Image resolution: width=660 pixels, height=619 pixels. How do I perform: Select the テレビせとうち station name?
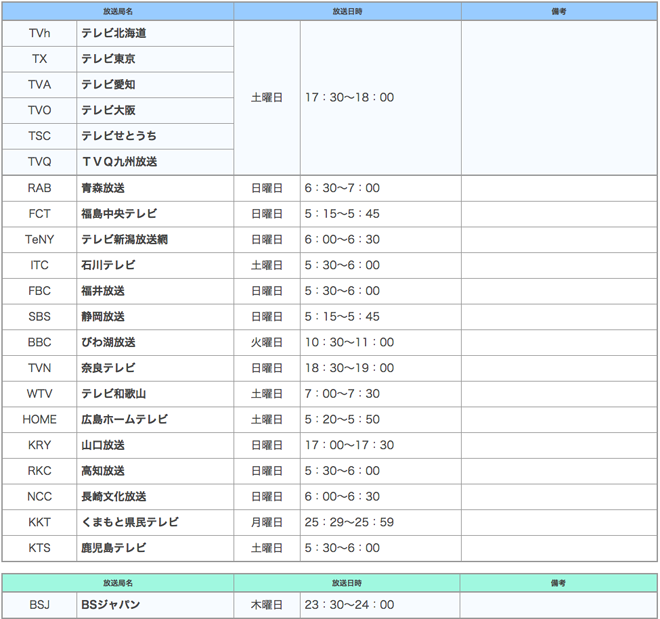pyautogui.click(x=119, y=136)
